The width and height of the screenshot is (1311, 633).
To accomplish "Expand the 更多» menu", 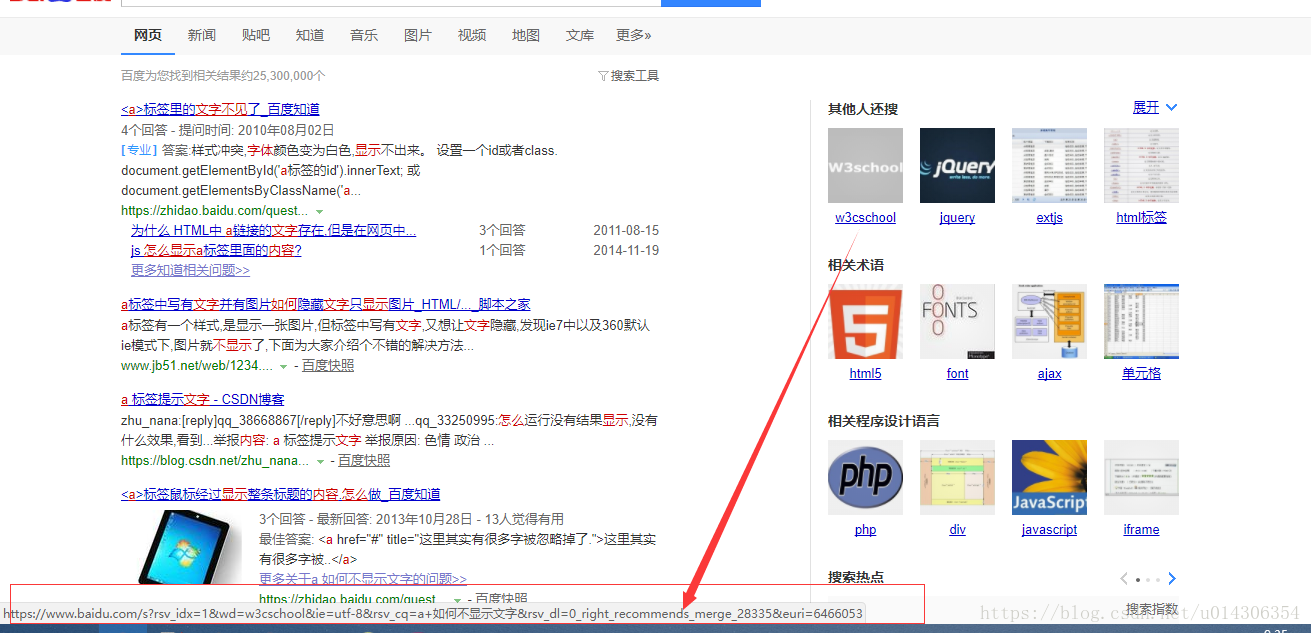I will coord(633,35).
